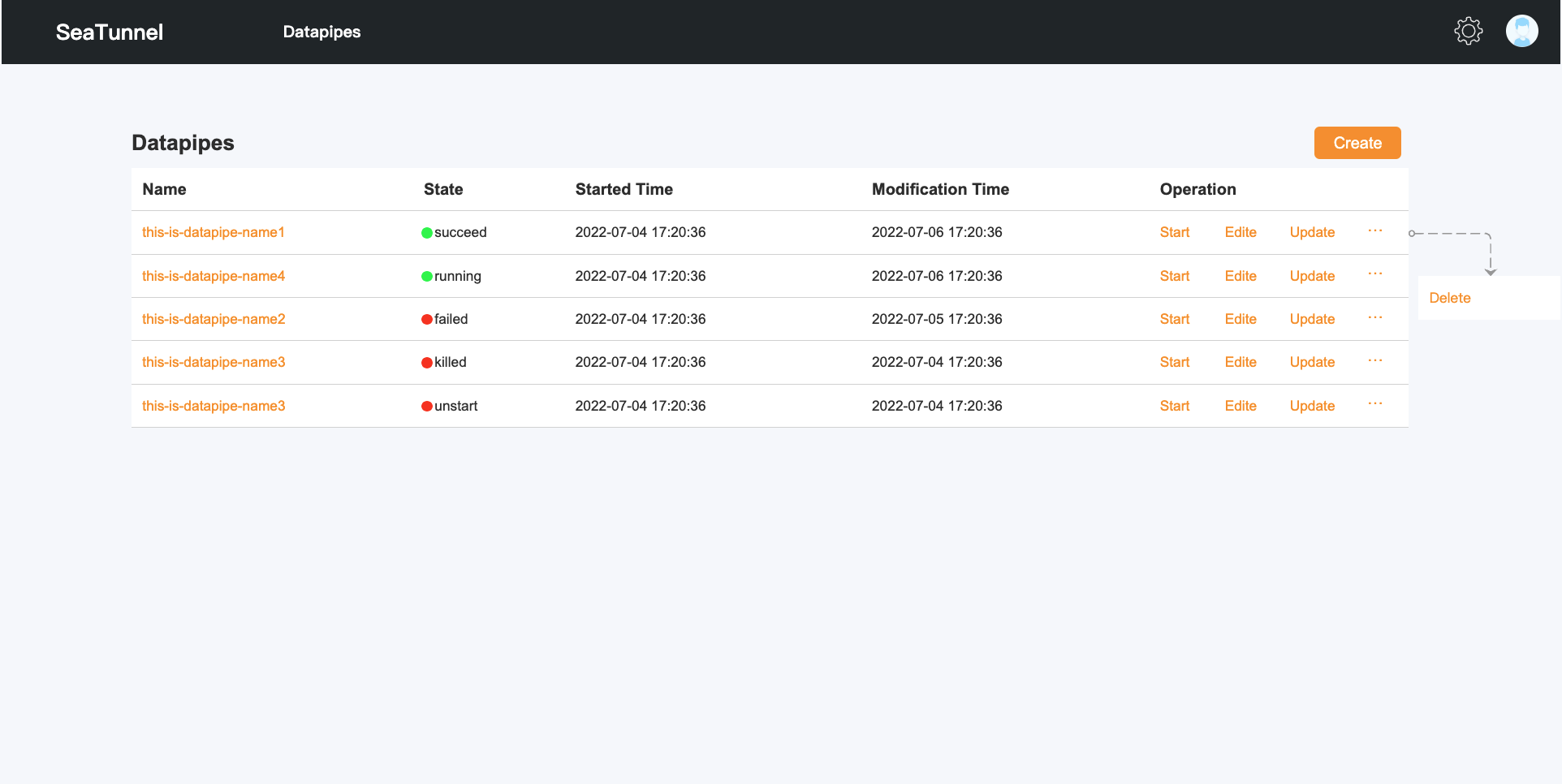Click the green status dot next to succeed

pyautogui.click(x=426, y=232)
